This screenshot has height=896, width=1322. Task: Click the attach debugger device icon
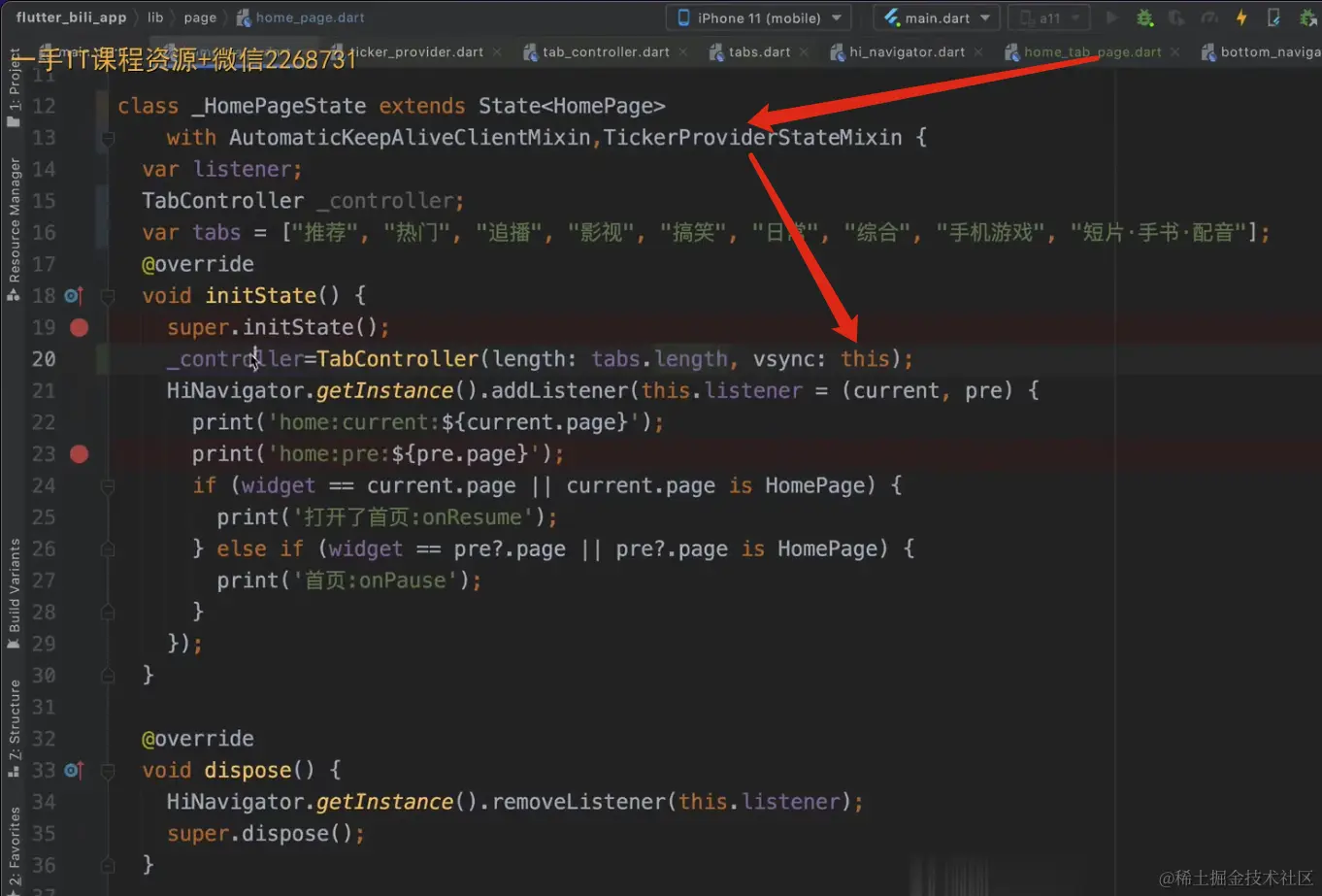tap(1273, 17)
